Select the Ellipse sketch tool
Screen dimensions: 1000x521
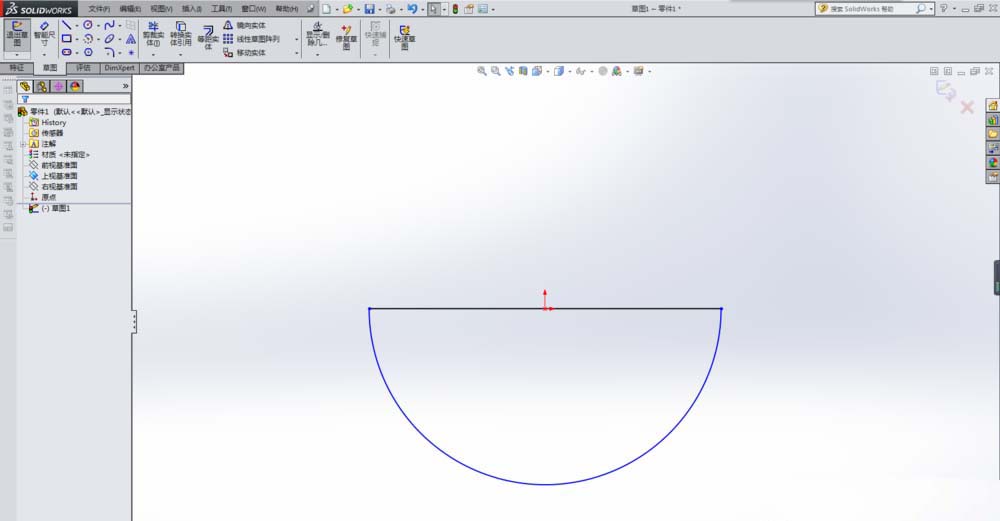pyautogui.click(x=109, y=39)
